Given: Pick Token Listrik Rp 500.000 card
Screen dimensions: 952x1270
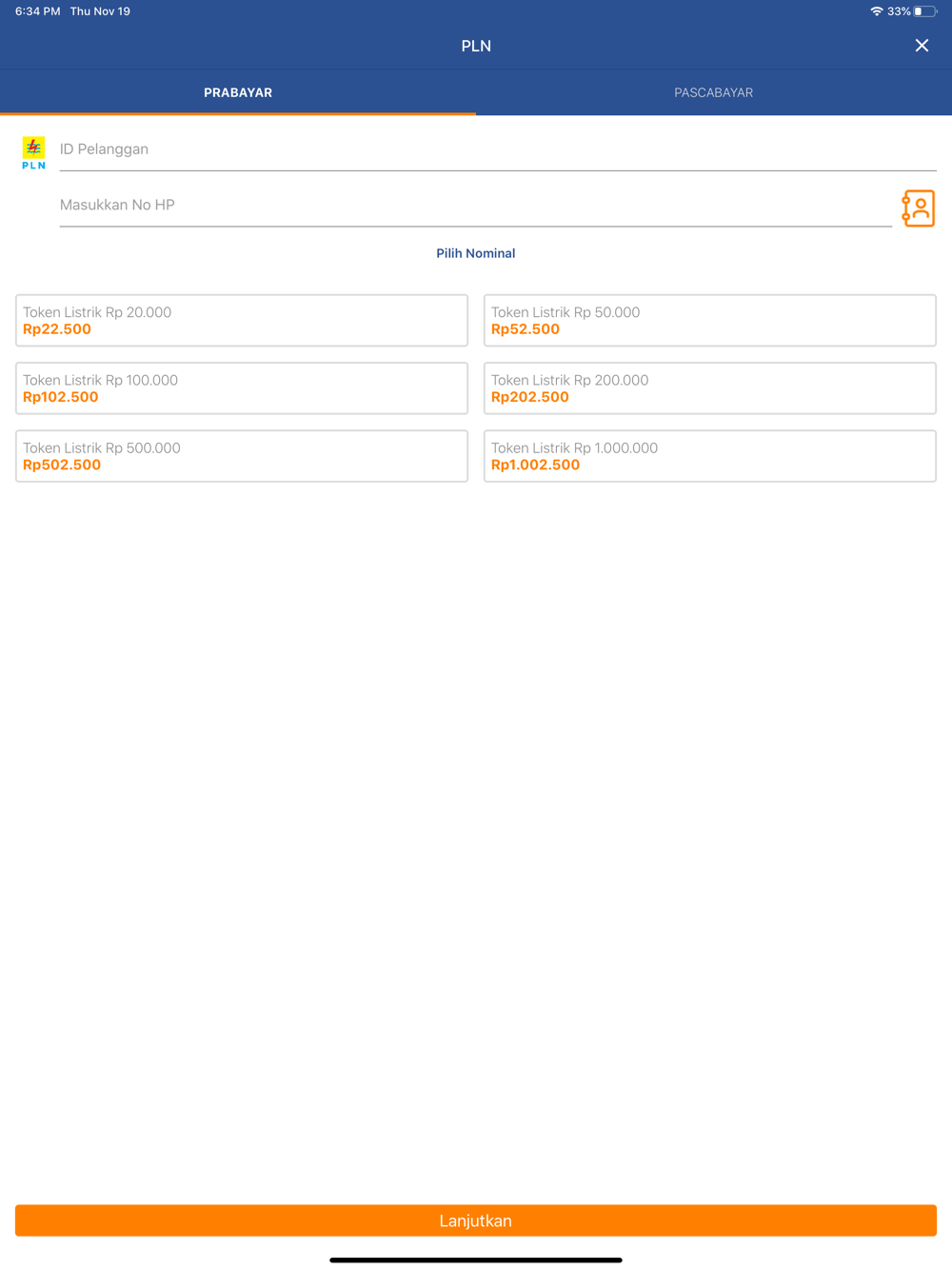Looking at the screenshot, I should click(242, 455).
